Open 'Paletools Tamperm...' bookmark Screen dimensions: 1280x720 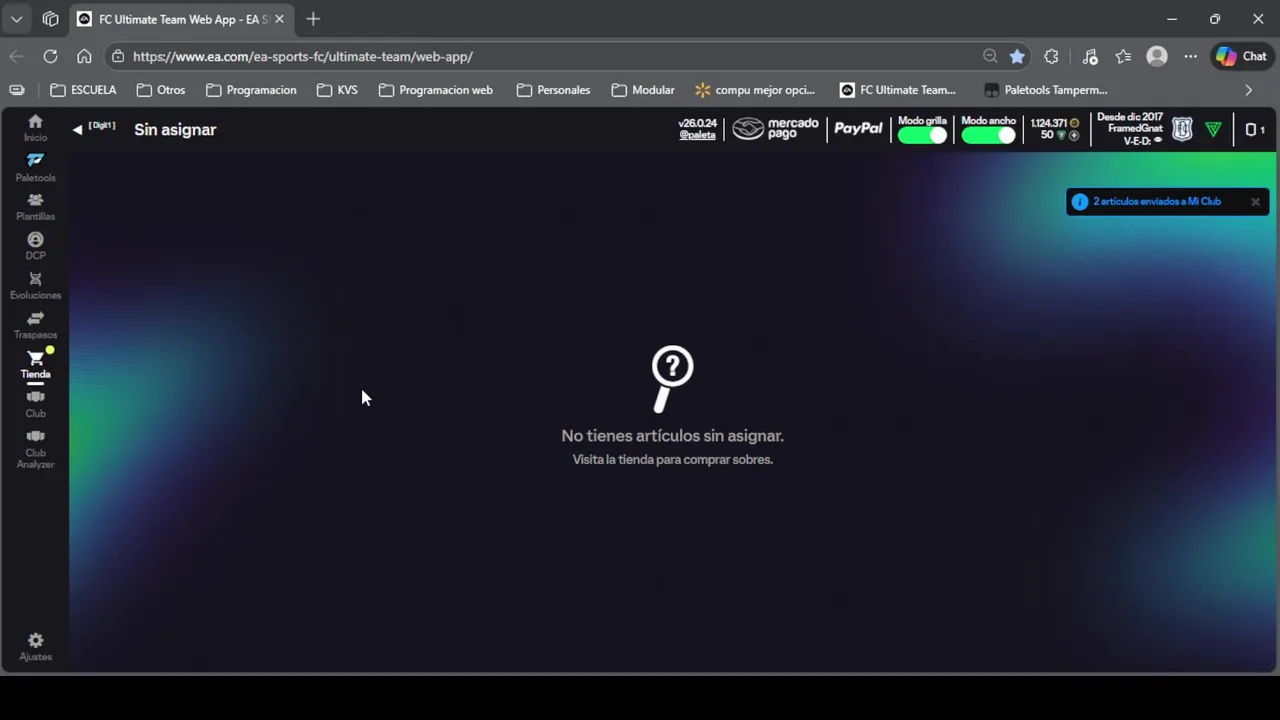pyautogui.click(x=1046, y=90)
